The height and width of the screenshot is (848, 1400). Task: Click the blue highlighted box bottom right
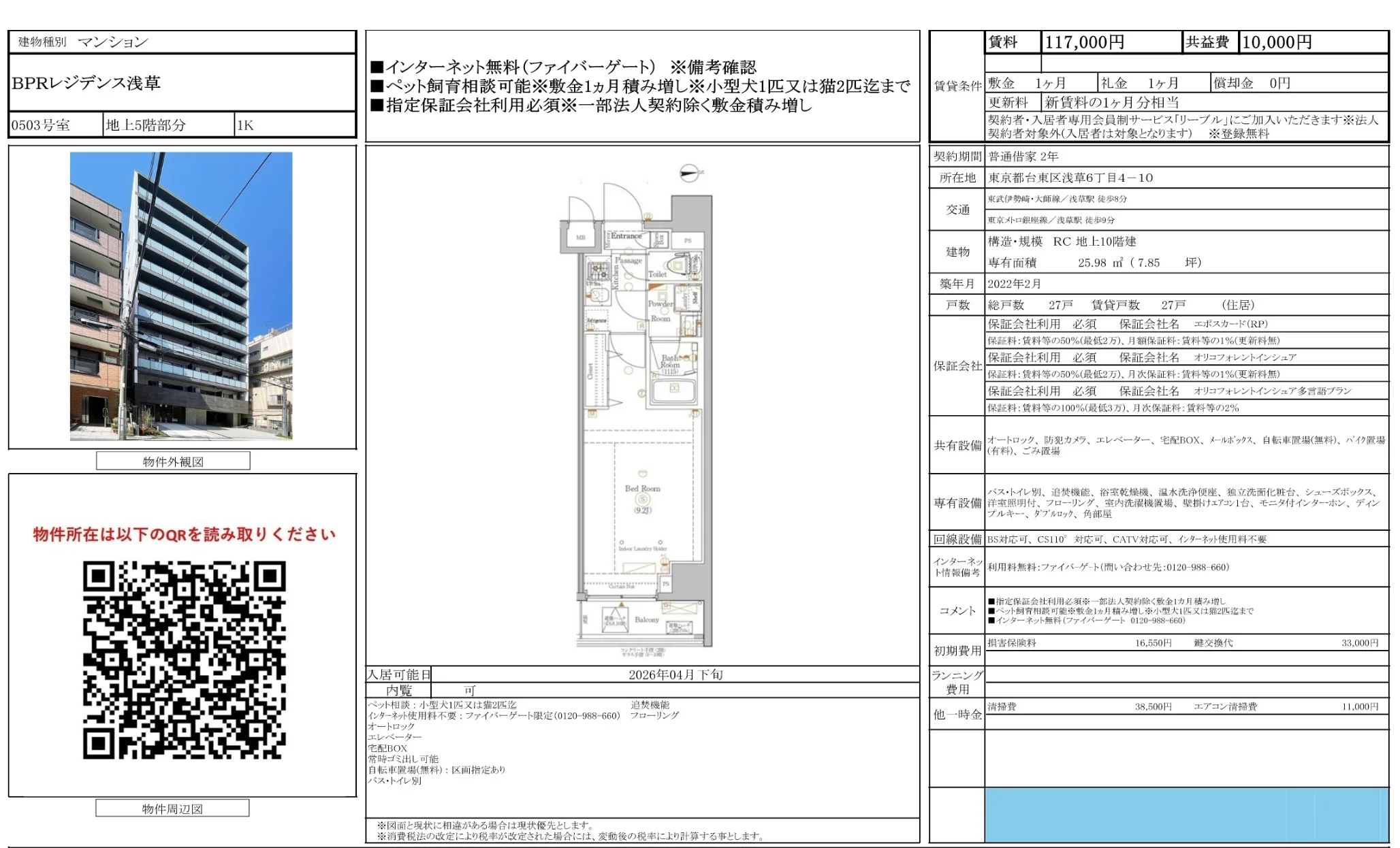click(1187, 815)
